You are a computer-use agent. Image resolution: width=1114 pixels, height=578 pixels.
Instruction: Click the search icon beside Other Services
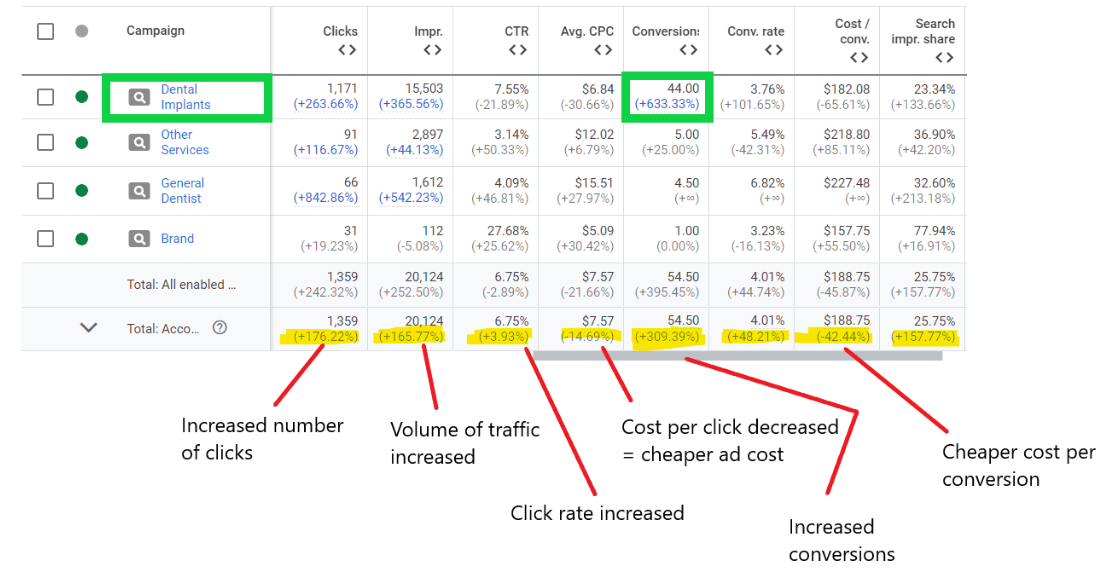(x=138, y=142)
